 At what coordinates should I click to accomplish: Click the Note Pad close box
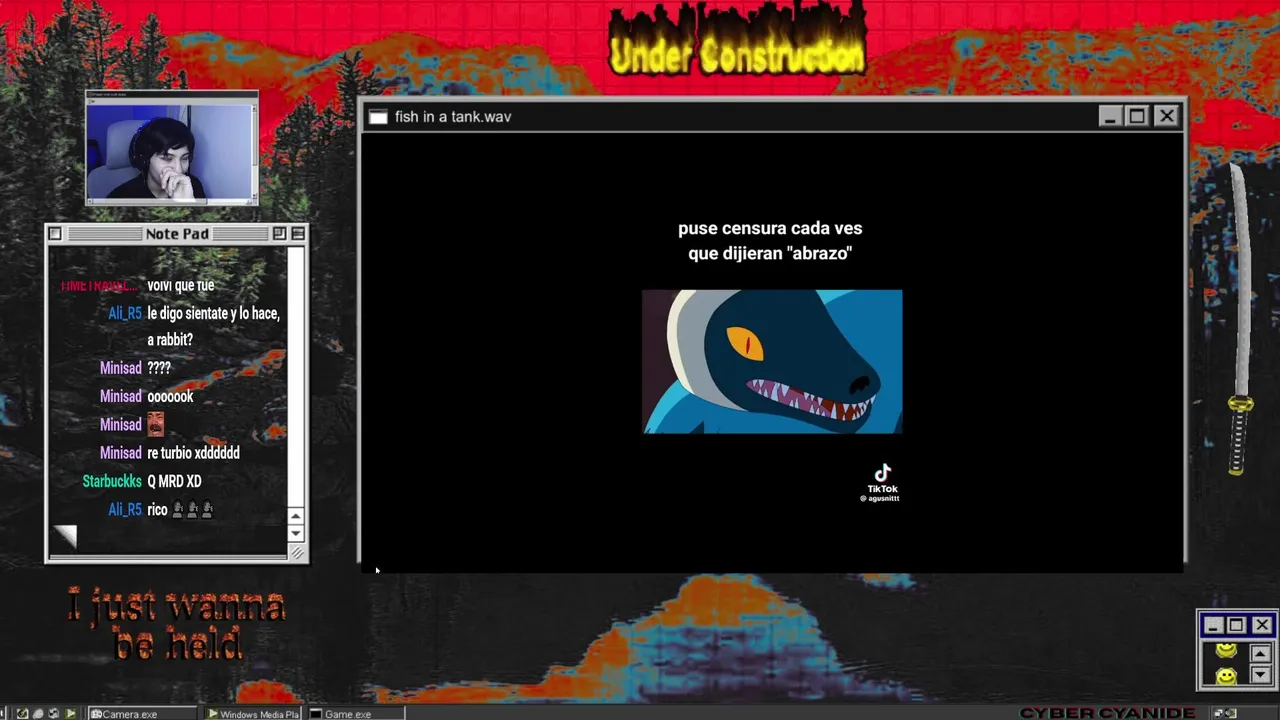(55, 233)
